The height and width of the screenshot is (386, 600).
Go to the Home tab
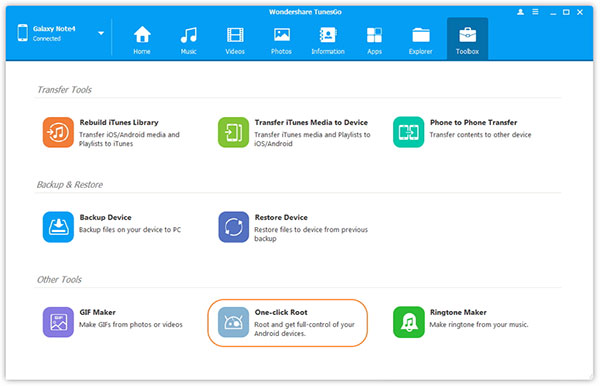[142, 40]
